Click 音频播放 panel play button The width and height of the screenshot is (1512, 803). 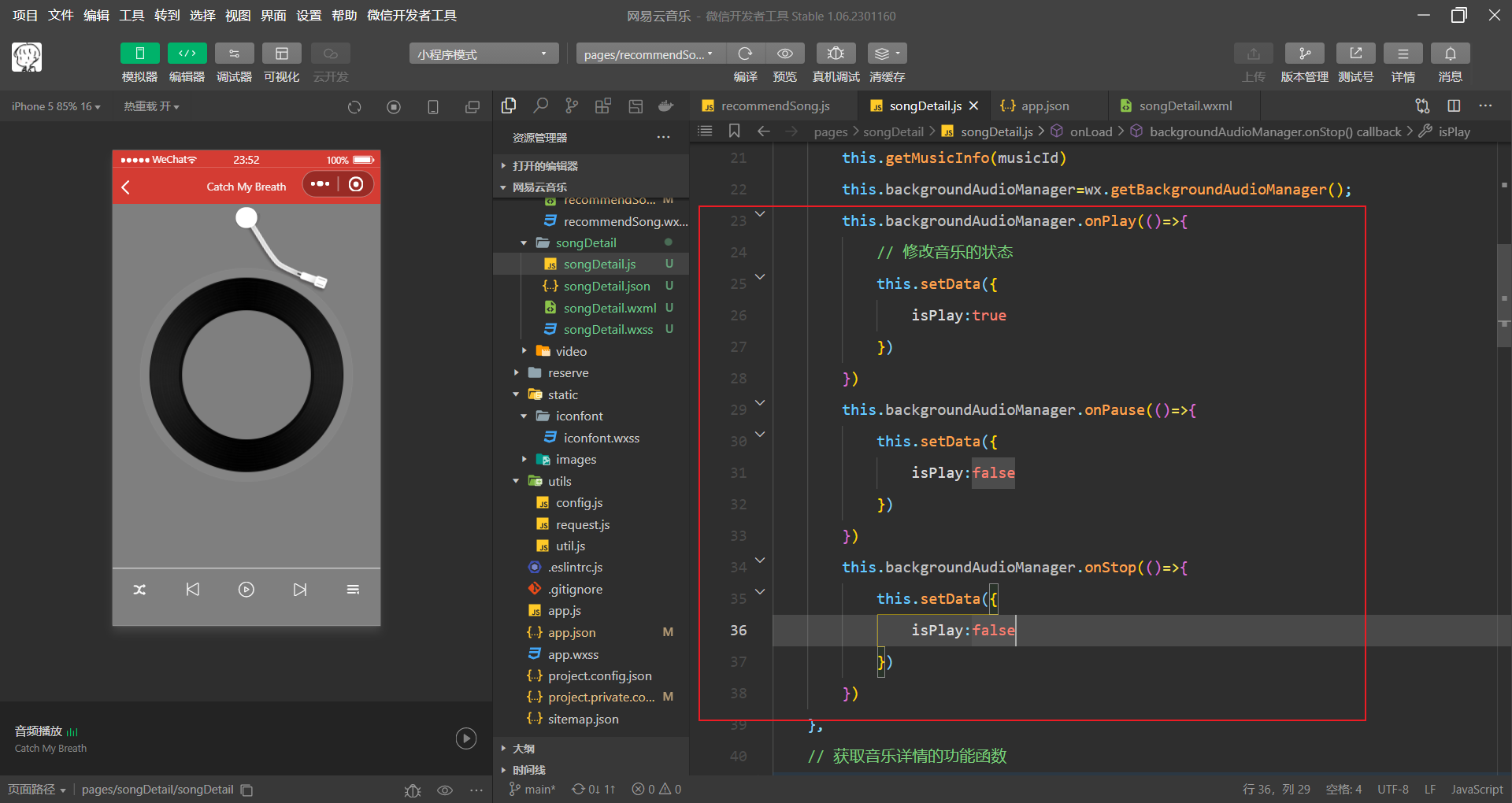tap(466, 738)
